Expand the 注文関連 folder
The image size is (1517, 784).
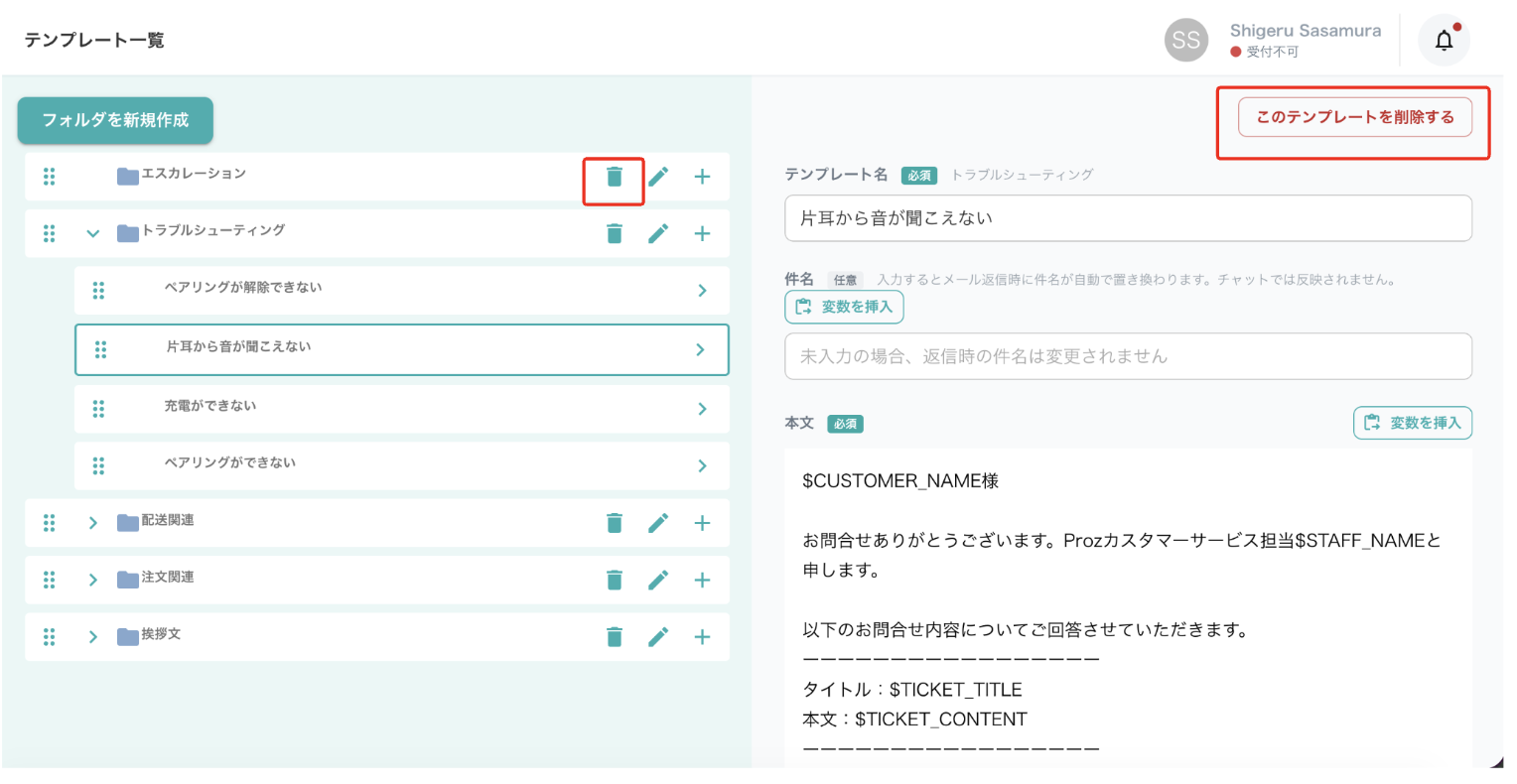pyautogui.click(x=92, y=580)
